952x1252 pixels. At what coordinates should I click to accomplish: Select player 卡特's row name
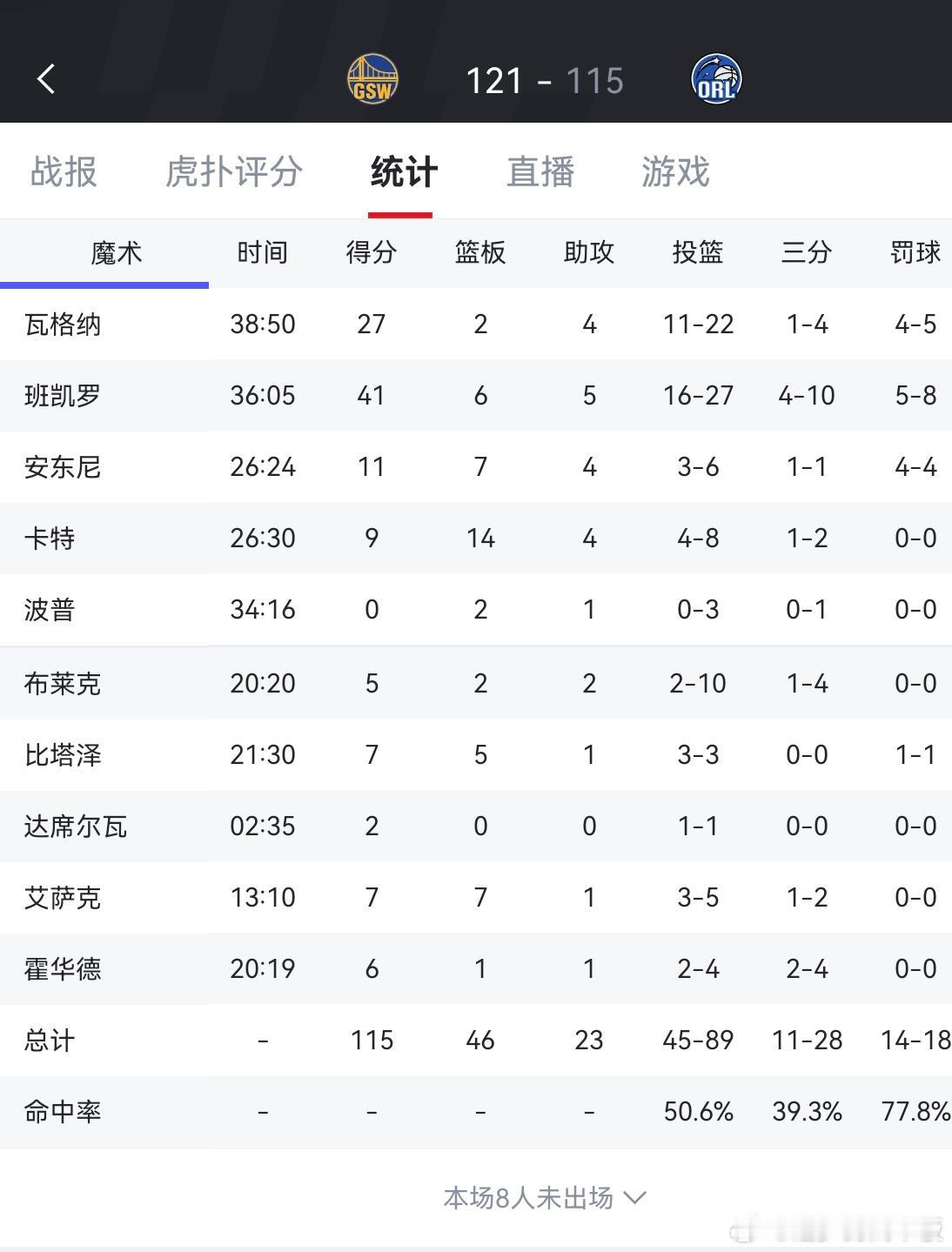tap(50, 539)
